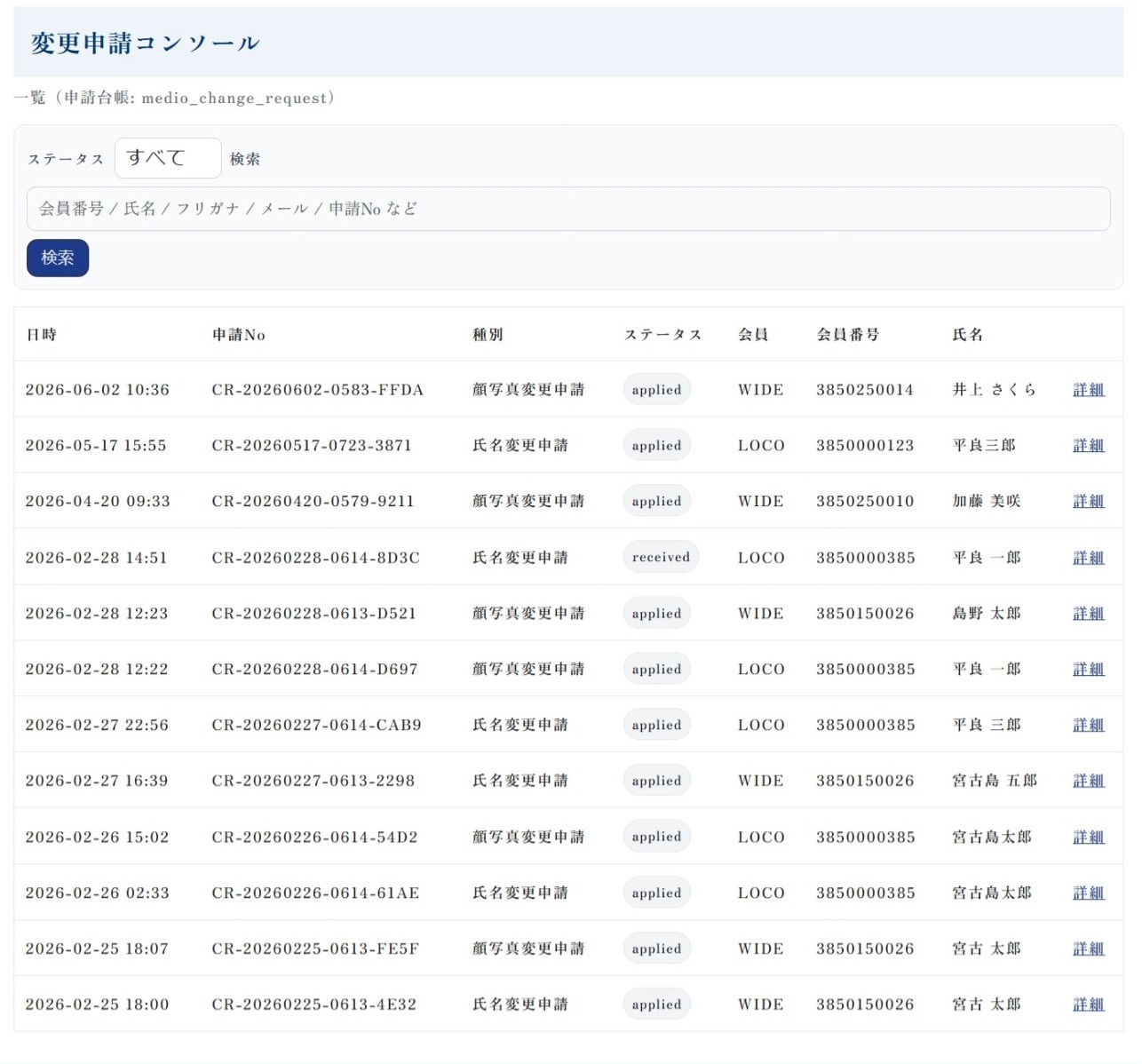
Task: Open 詳細 for CR-20260602-0583-FFDA
Action: [x=1089, y=390]
